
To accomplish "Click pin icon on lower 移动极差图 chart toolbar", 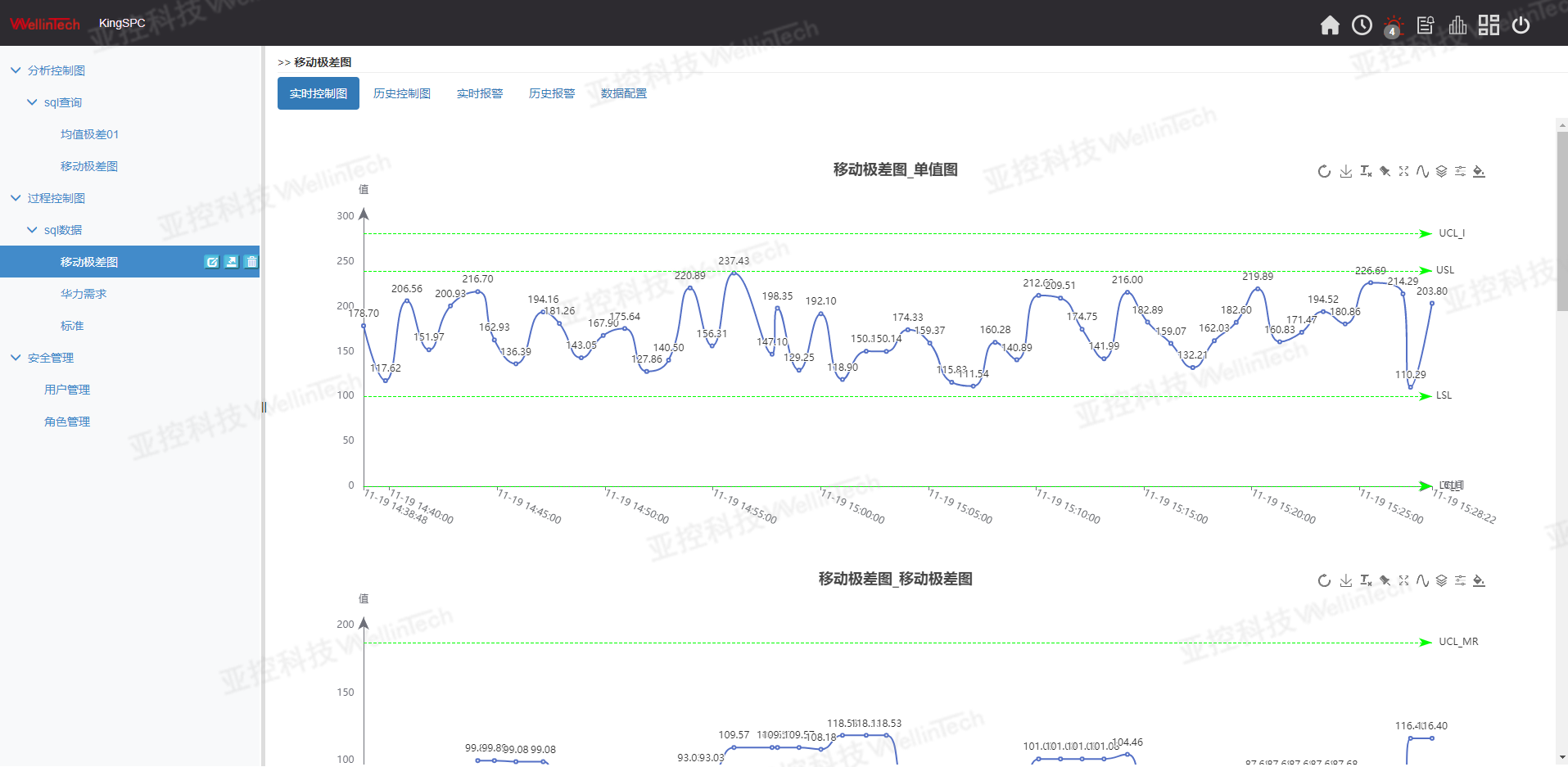I will (1385, 580).
